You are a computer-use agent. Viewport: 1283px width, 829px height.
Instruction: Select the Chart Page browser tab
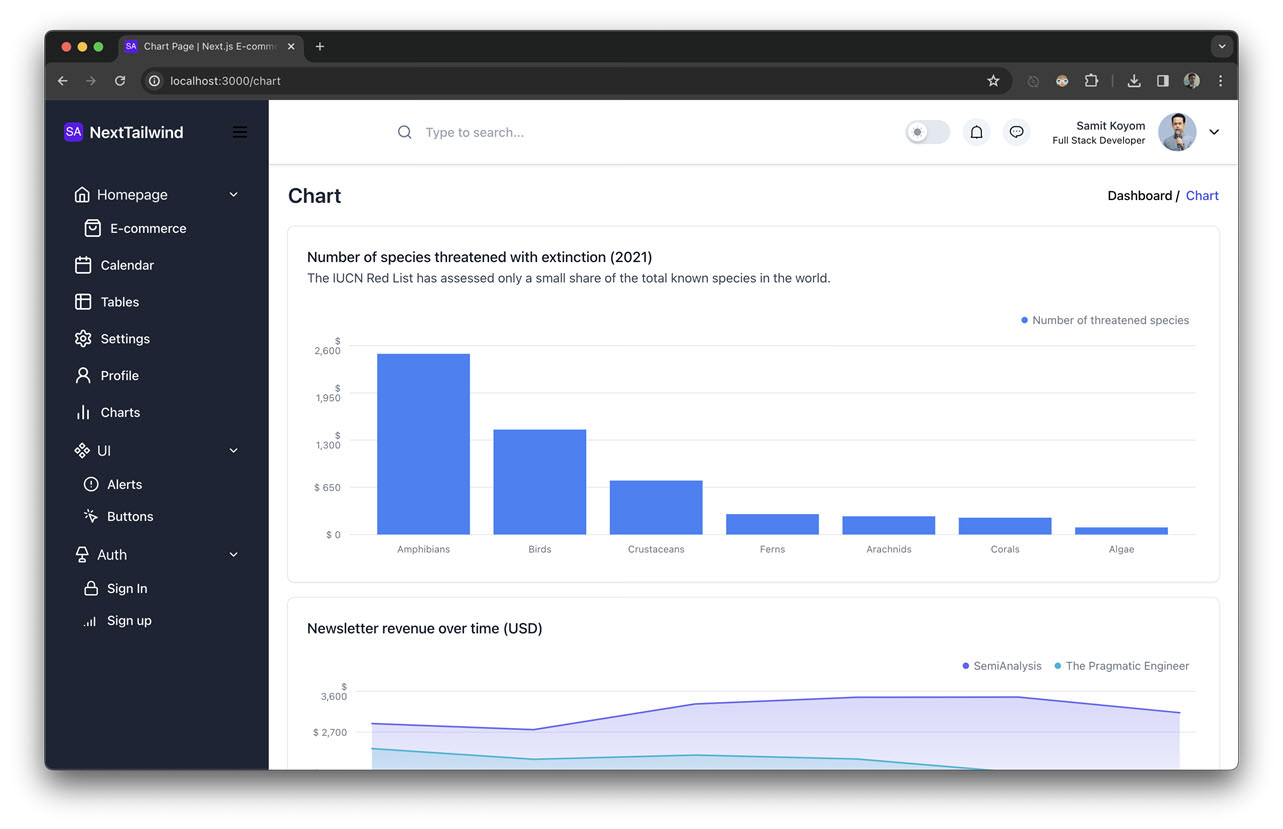[210, 46]
